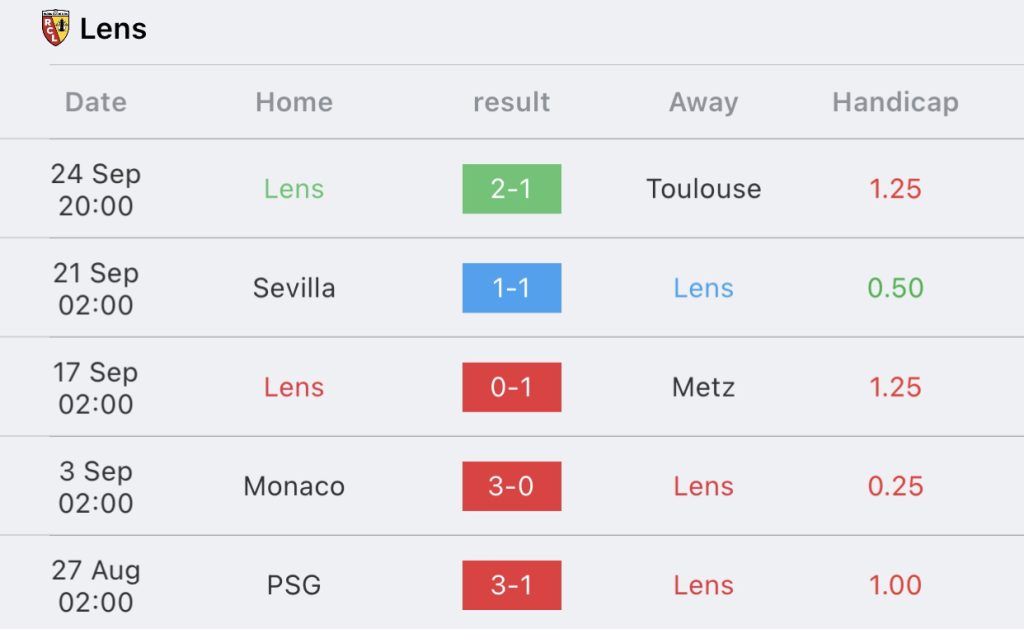Select the Handicap column header
Image resolution: width=1024 pixels, height=629 pixels.
pyautogui.click(x=895, y=102)
